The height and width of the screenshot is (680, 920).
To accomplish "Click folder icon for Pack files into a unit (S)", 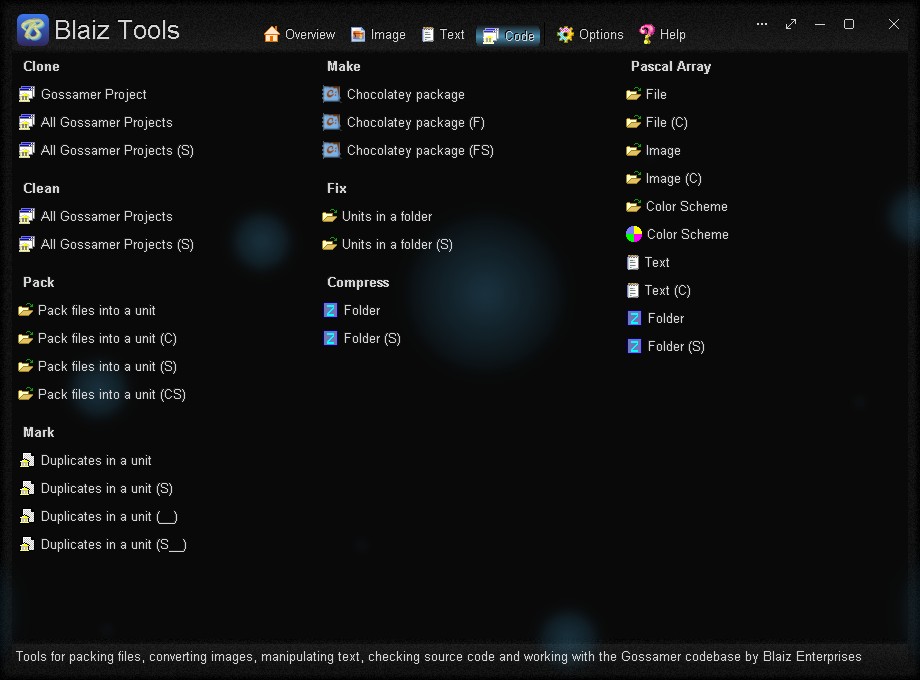I will coord(25,366).
